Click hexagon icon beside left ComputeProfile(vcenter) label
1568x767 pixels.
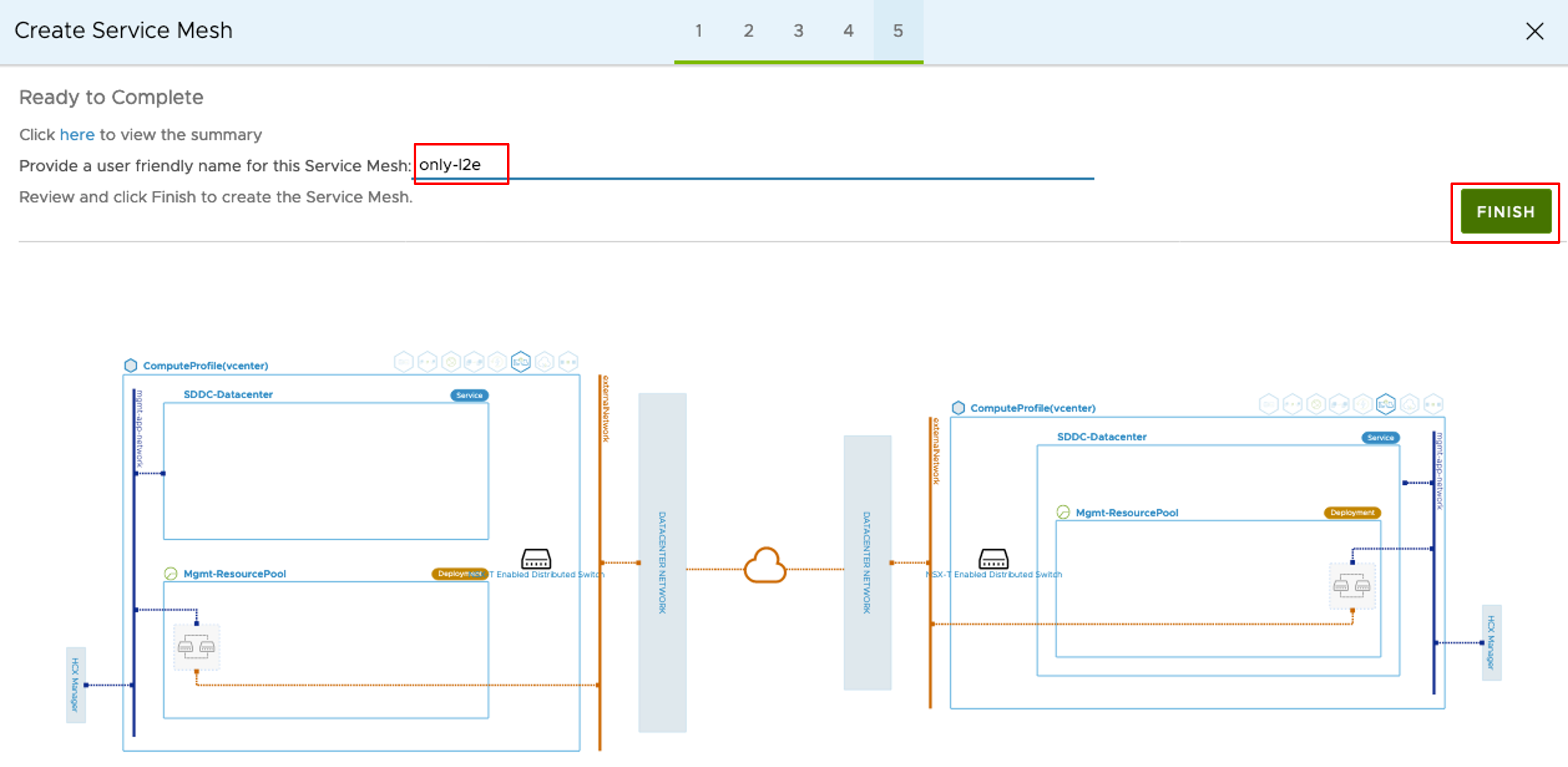point(131,366)
